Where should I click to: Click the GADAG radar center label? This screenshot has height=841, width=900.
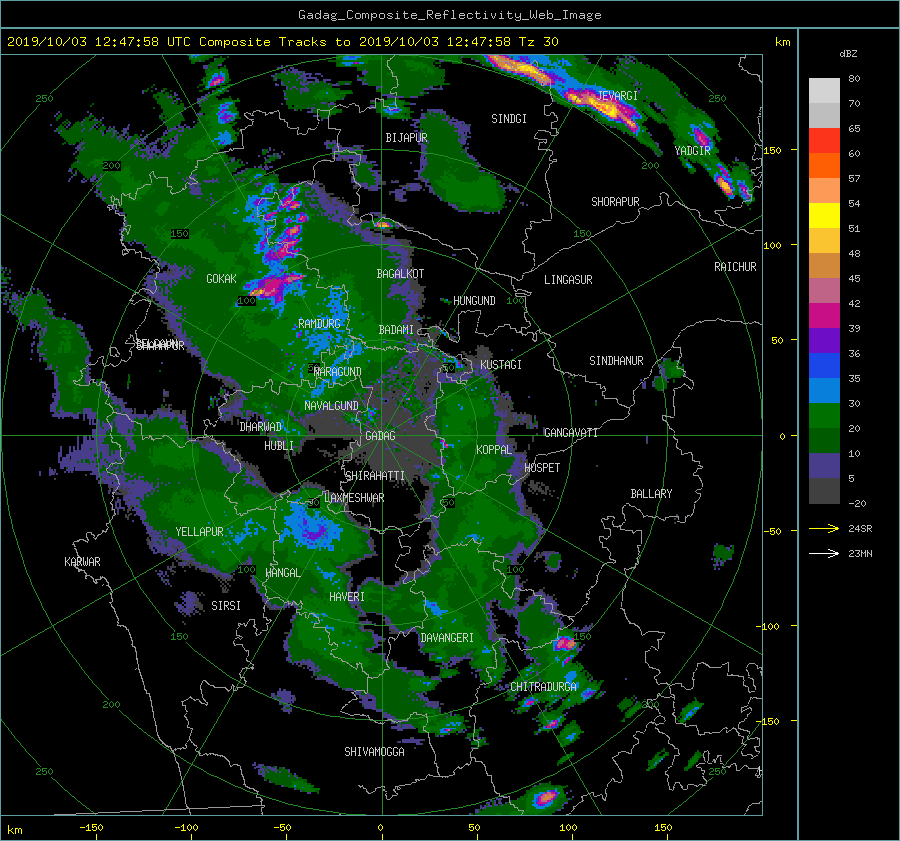381,436
